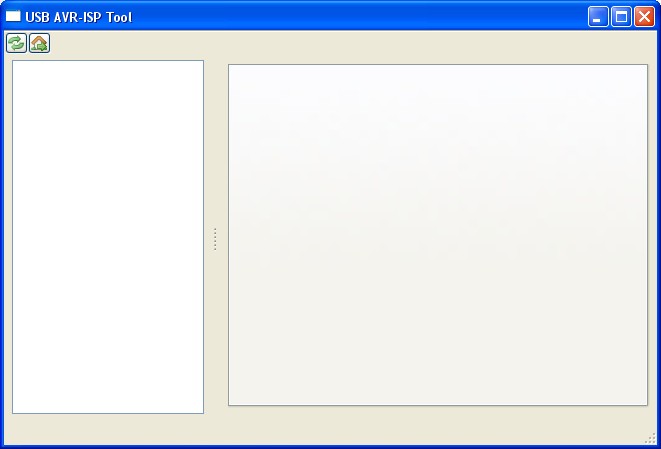The width and height of the screenshot is (661, 449).
Task: Go to the start page via the home button
Action: pyautogui.click(x=40, y=43)
